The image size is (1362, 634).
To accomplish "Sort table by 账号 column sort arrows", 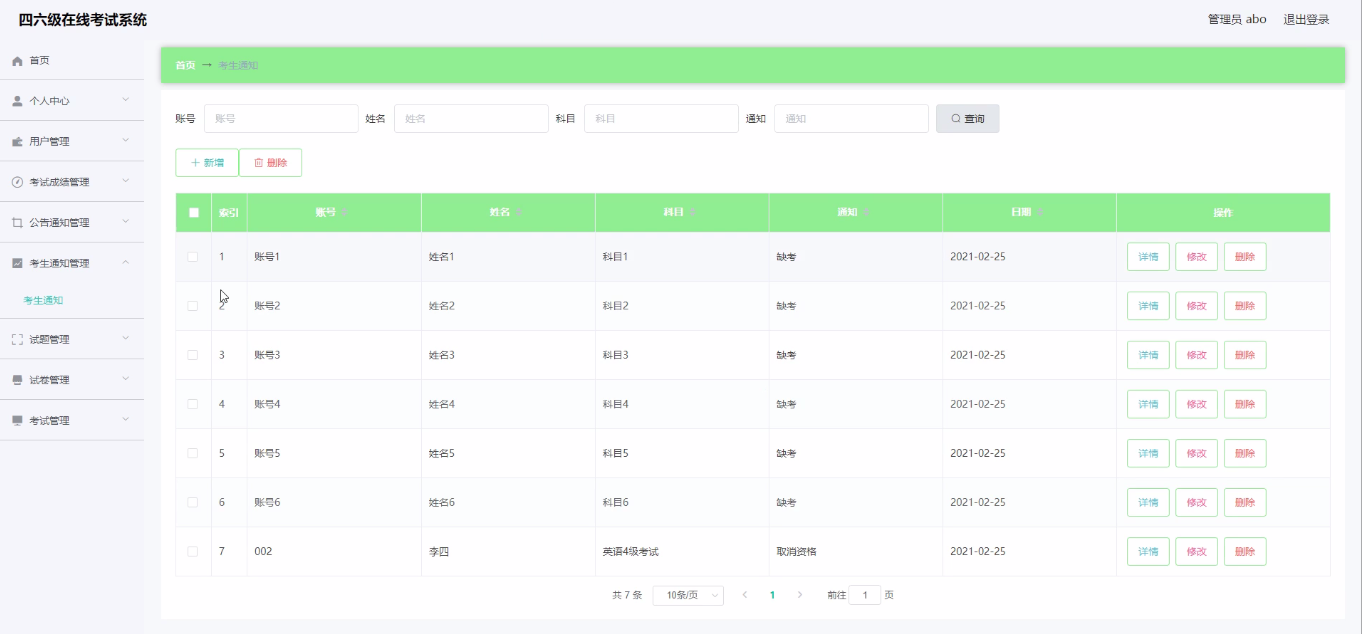I will coord(345,213).
